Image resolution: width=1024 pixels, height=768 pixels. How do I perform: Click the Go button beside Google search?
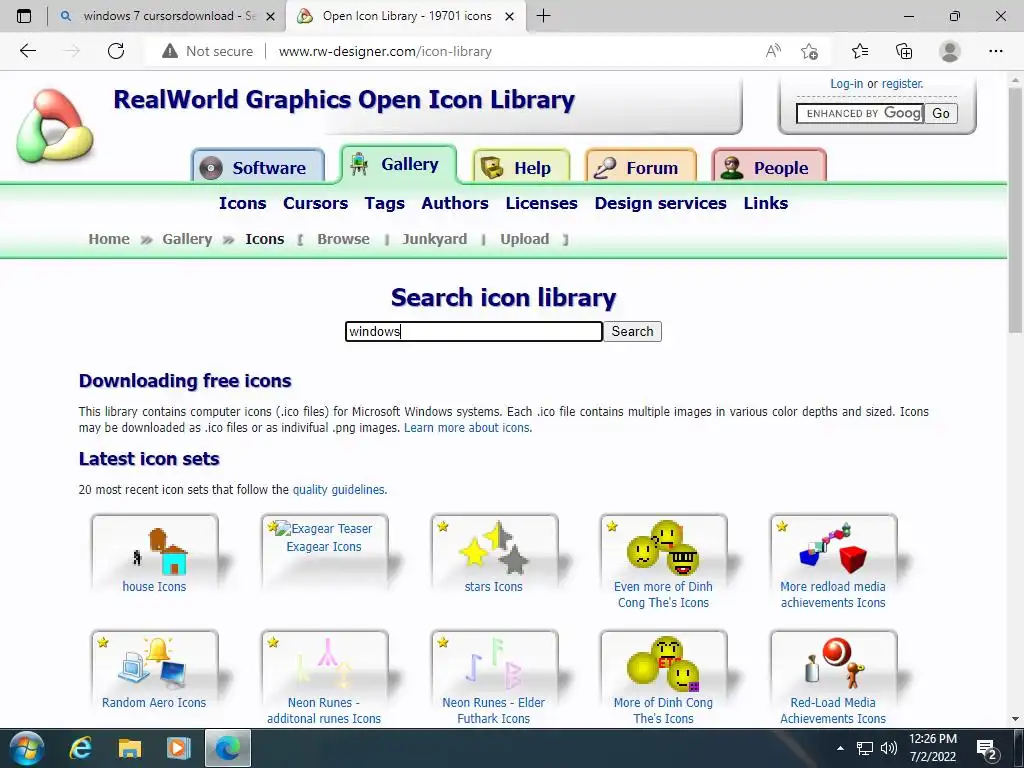pyautogui.click(x=940, y=113)
